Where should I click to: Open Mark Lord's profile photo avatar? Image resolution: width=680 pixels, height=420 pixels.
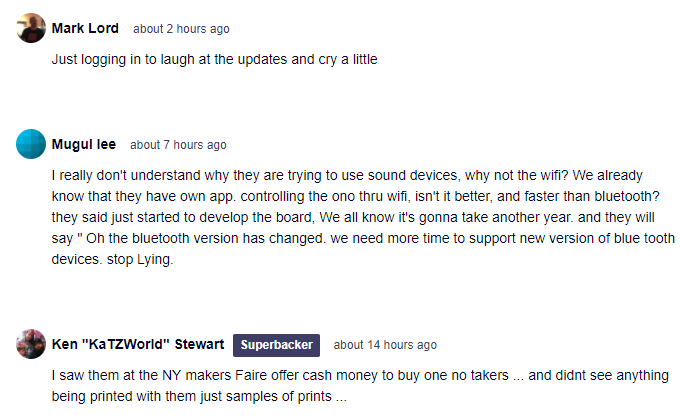pyautogui.click(x=31, y=28)
